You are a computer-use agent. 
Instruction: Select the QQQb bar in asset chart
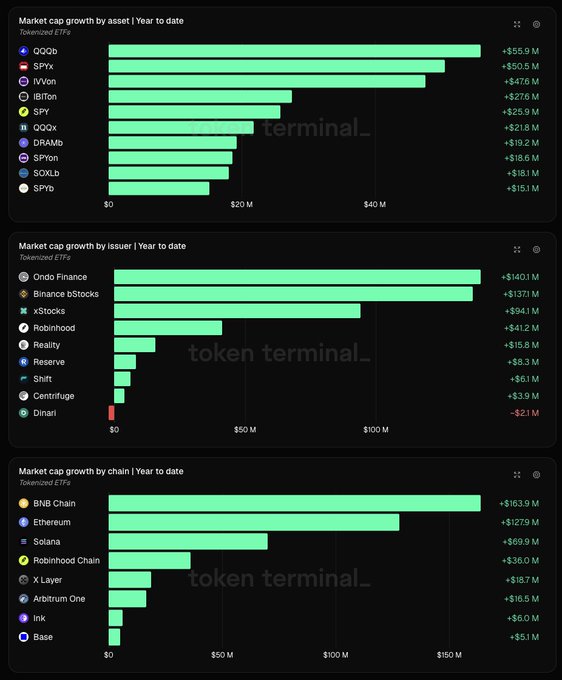pos(294,51)
